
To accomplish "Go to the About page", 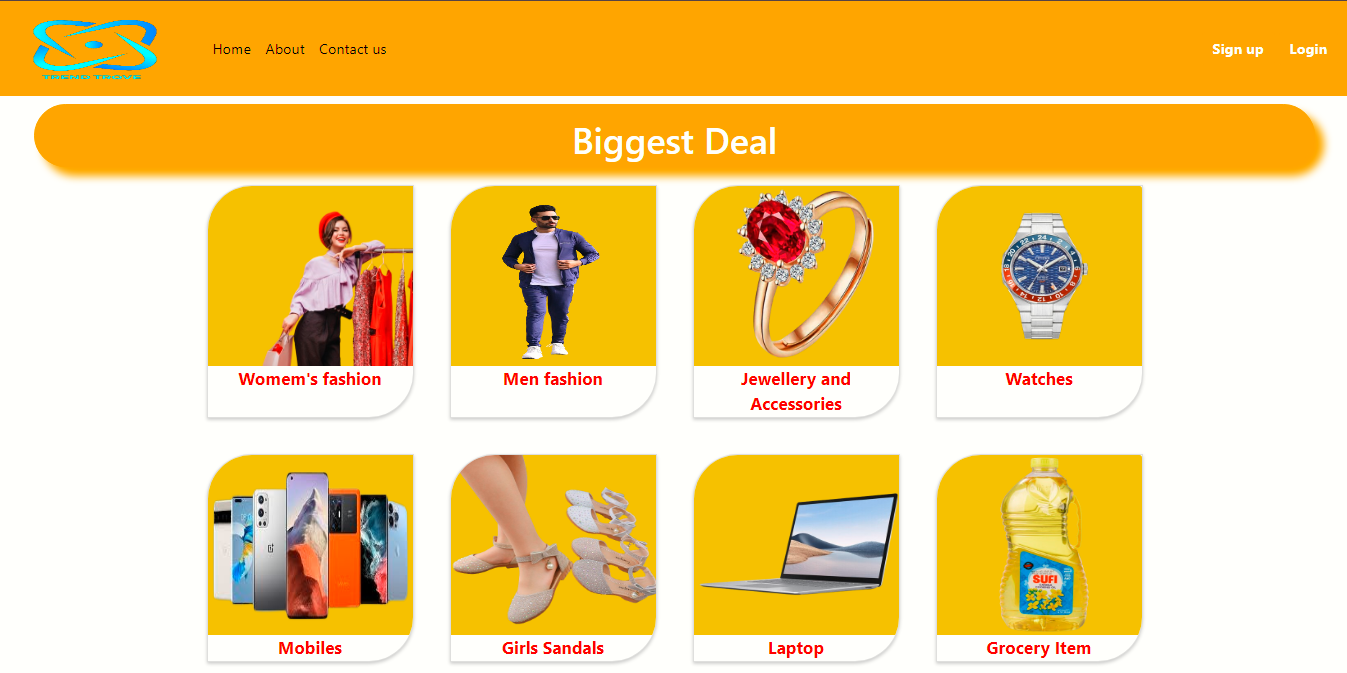I will tap(285, 49).
